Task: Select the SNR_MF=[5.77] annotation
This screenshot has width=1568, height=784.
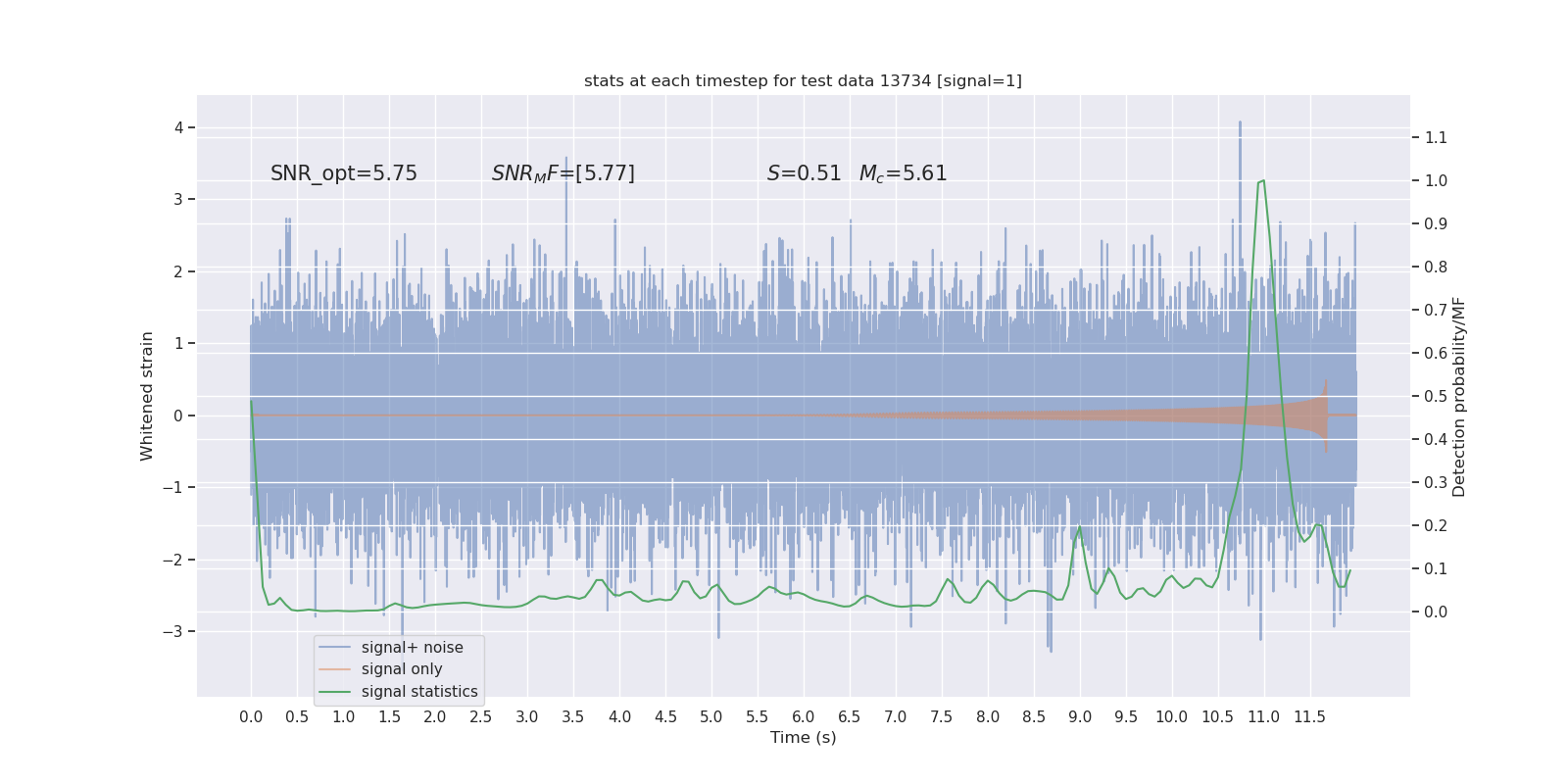Action: coord(563,173)
